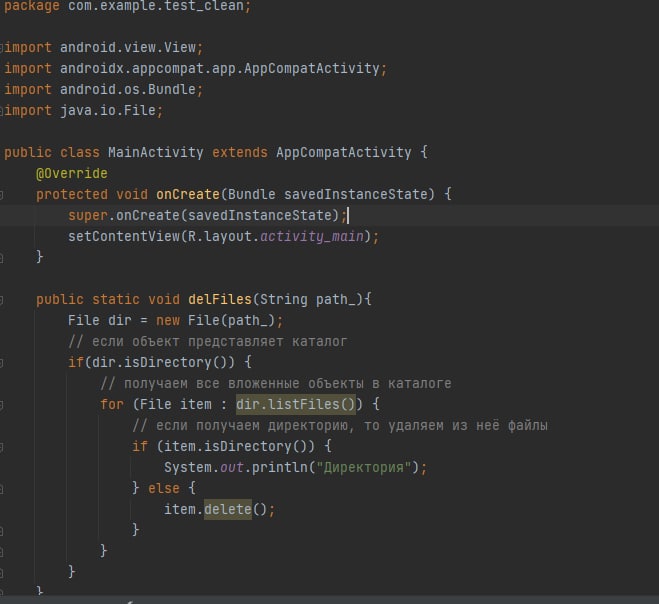Click the @Override annotation

71,173
